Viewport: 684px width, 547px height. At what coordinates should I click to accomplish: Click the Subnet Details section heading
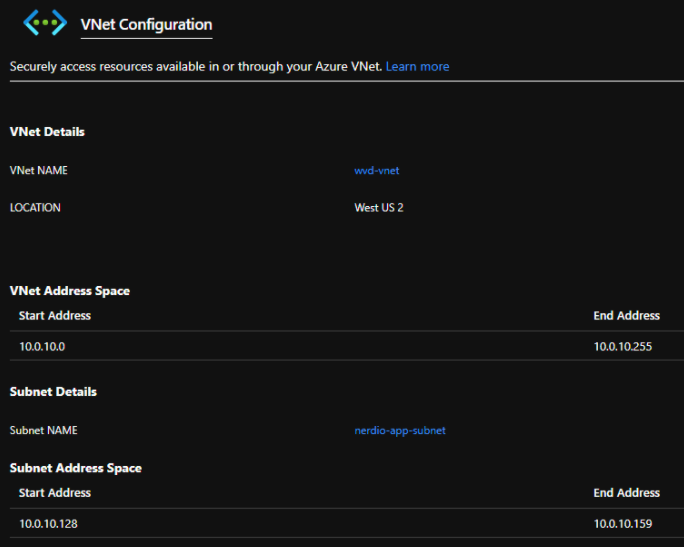53,392
